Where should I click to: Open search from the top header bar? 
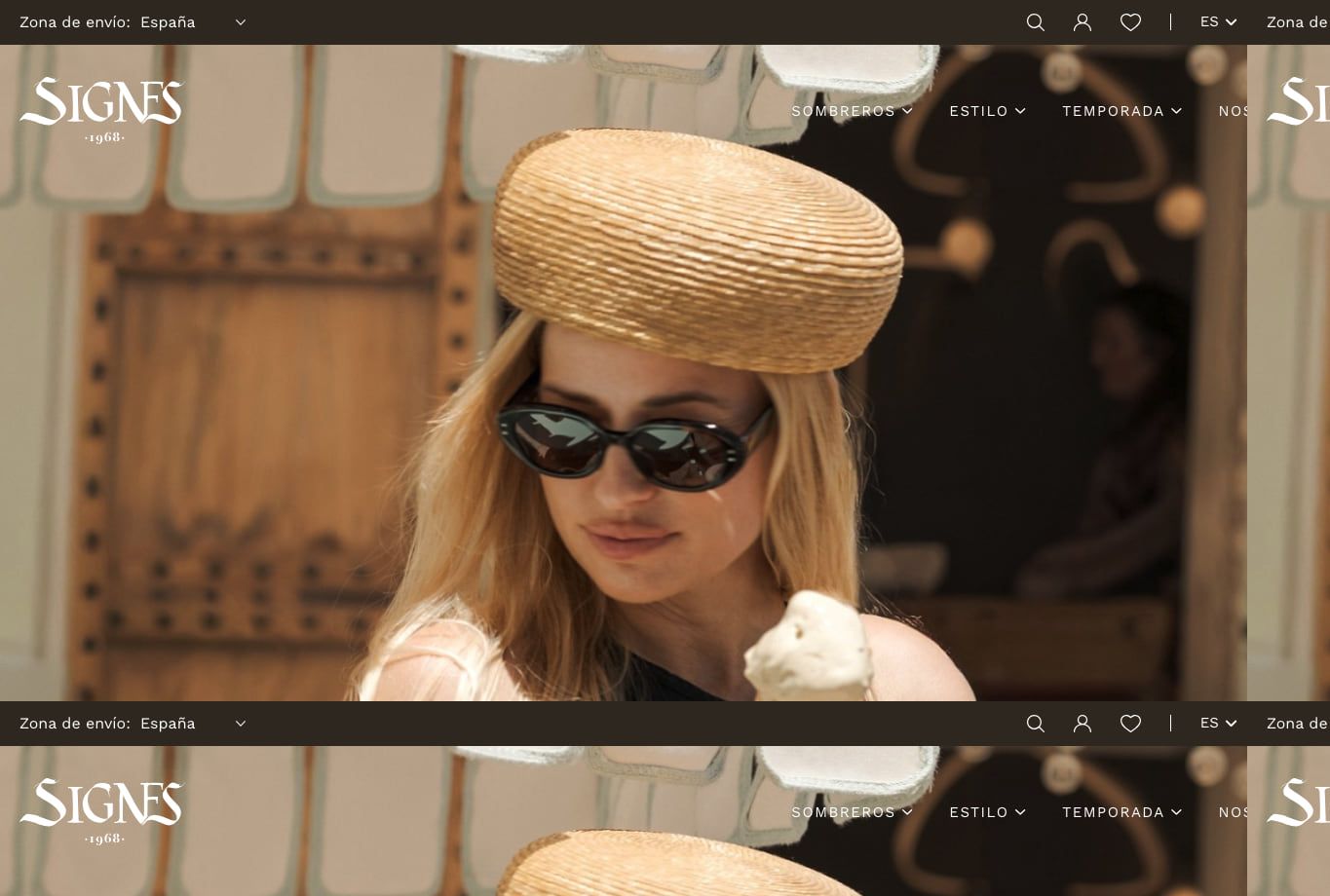(1036, 22)
